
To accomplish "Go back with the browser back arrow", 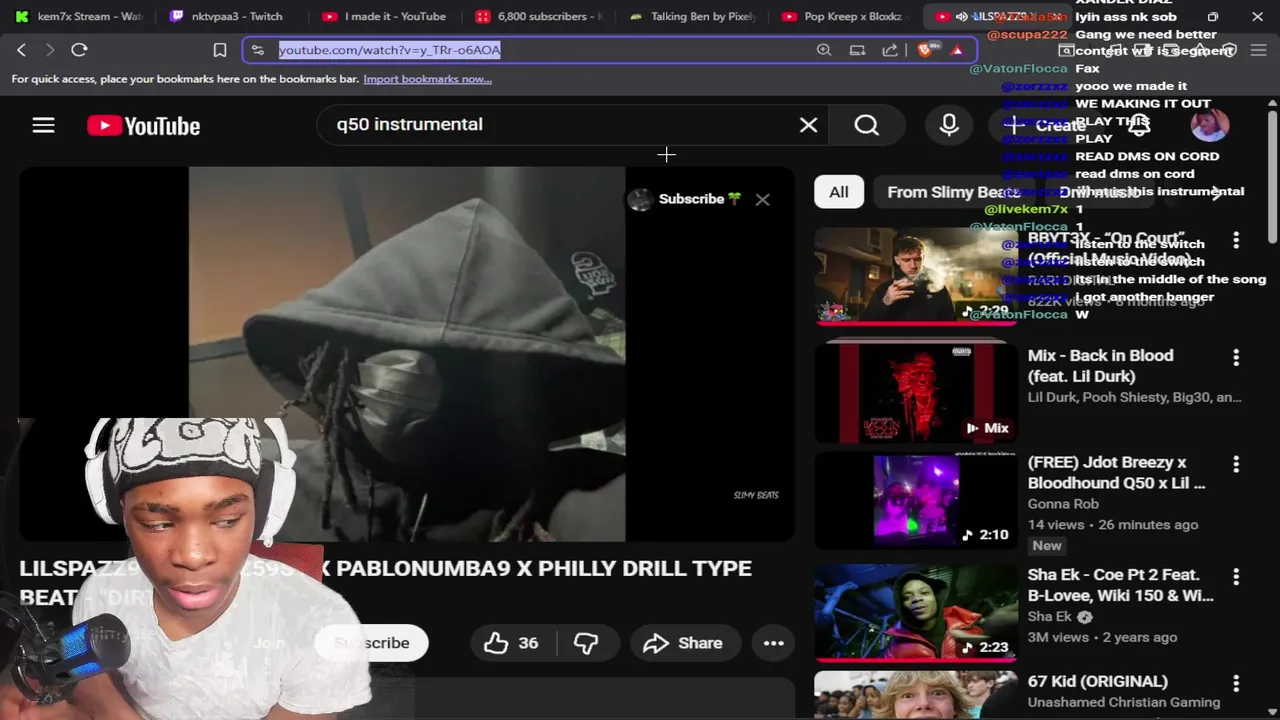I will [x=21, y=50].
